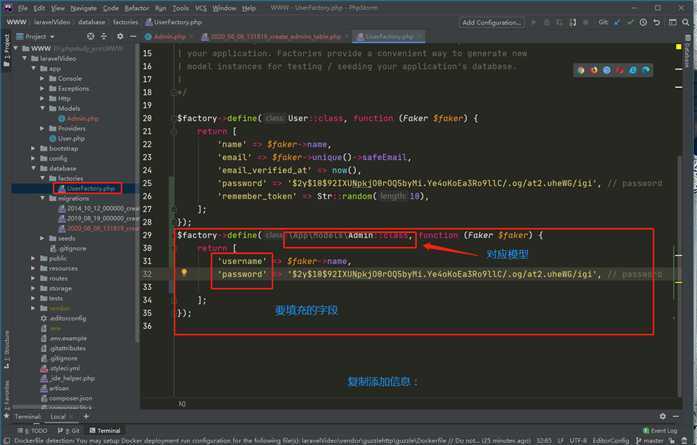Click the master branch in status bar
Viewport: 697px width, 445px height.
[x=649, y=441]
